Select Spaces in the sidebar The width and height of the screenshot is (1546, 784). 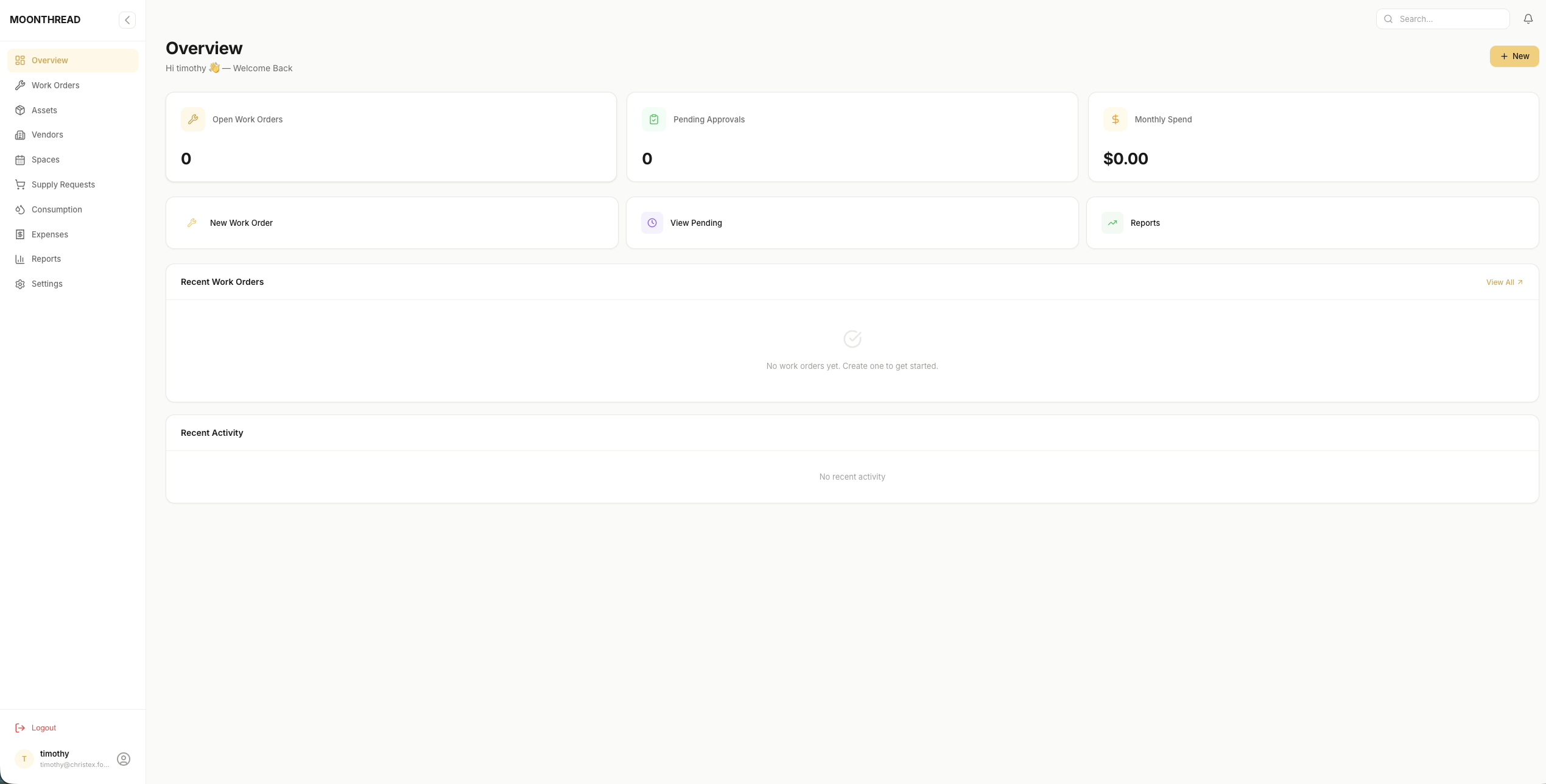click(x=46, y=159)
